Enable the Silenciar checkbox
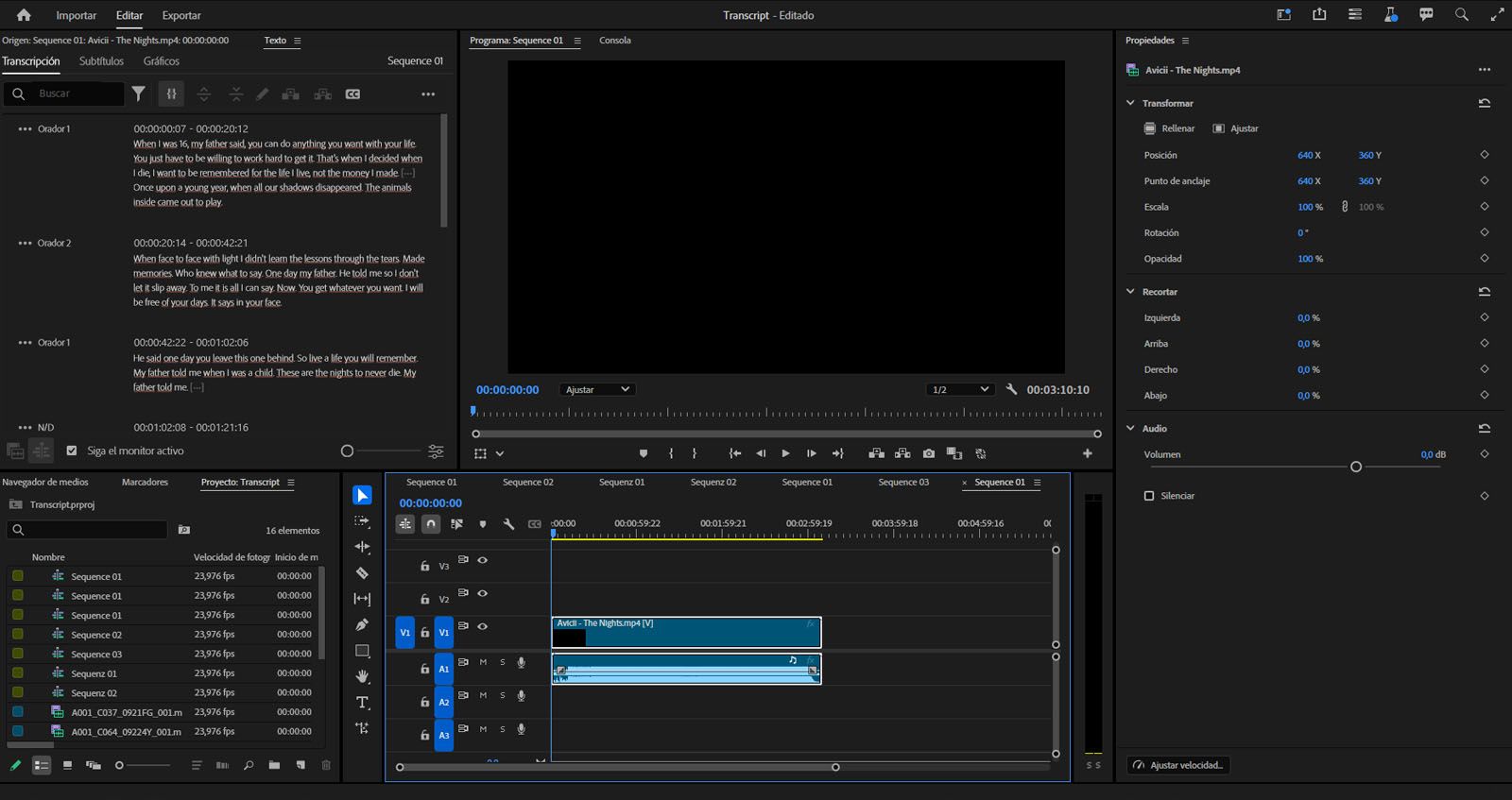 pos(1149,496)
